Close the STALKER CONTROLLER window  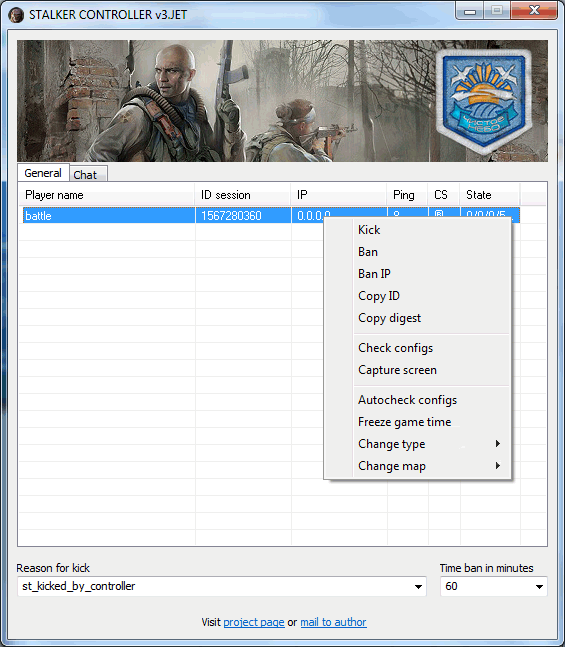click(534, 11)
